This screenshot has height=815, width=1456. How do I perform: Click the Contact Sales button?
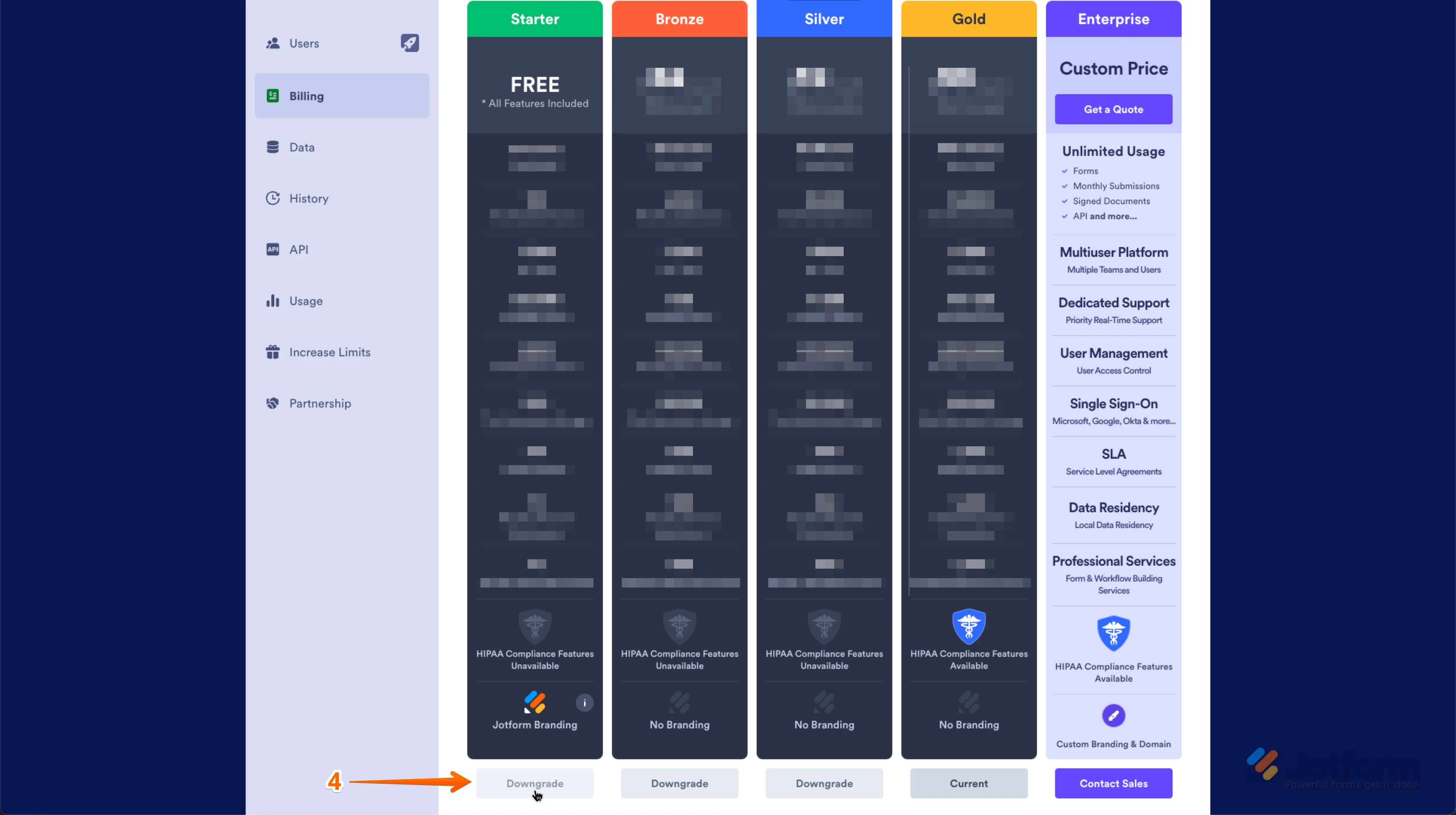point(1113,783)
